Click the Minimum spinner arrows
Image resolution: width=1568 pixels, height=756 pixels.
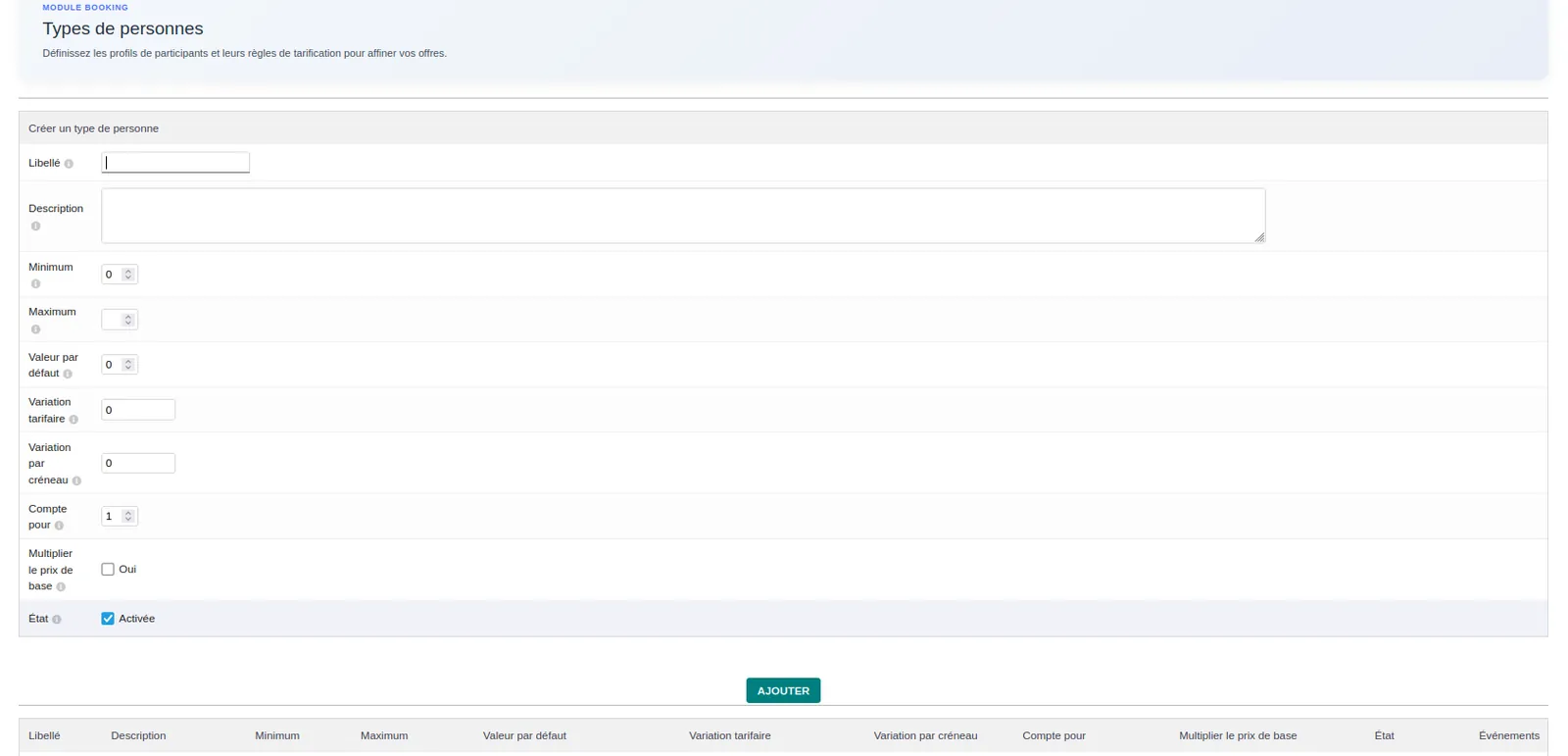[x=128, y=275]
